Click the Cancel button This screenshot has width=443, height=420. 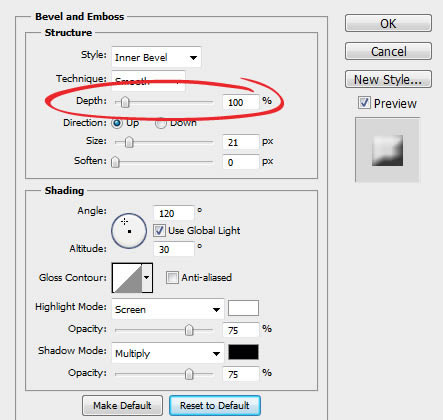(x=388, y=51)
